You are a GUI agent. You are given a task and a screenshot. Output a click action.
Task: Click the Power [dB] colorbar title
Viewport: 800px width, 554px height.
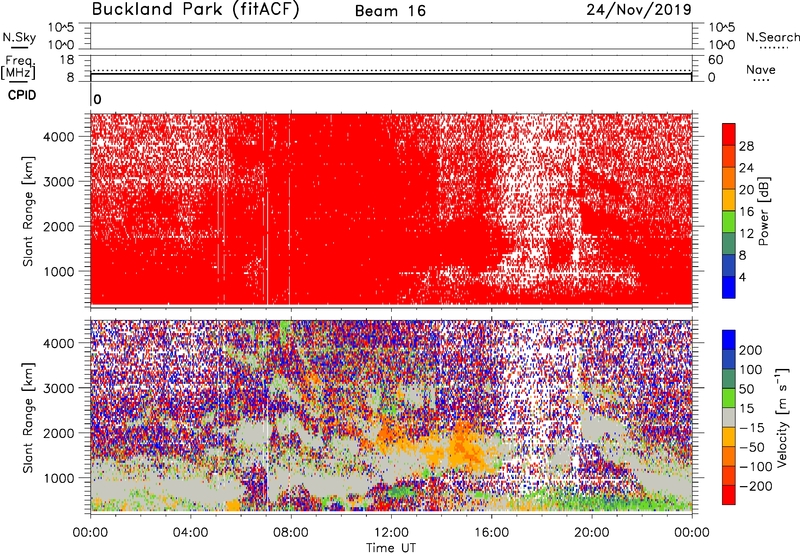[x=764, y=211]
